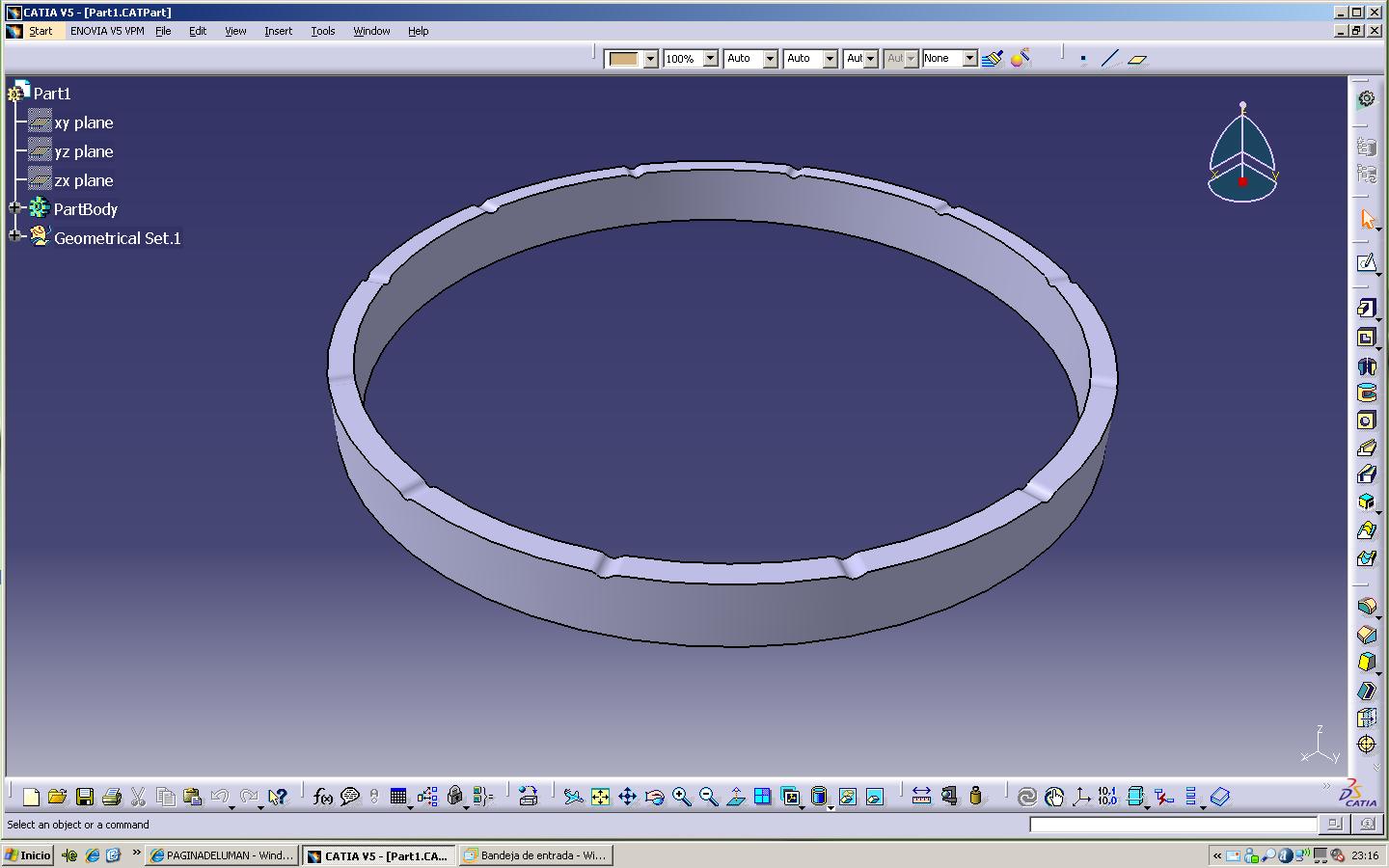Open the Tools menu
Screen dimensions: 1389x868
coord(323,31)
